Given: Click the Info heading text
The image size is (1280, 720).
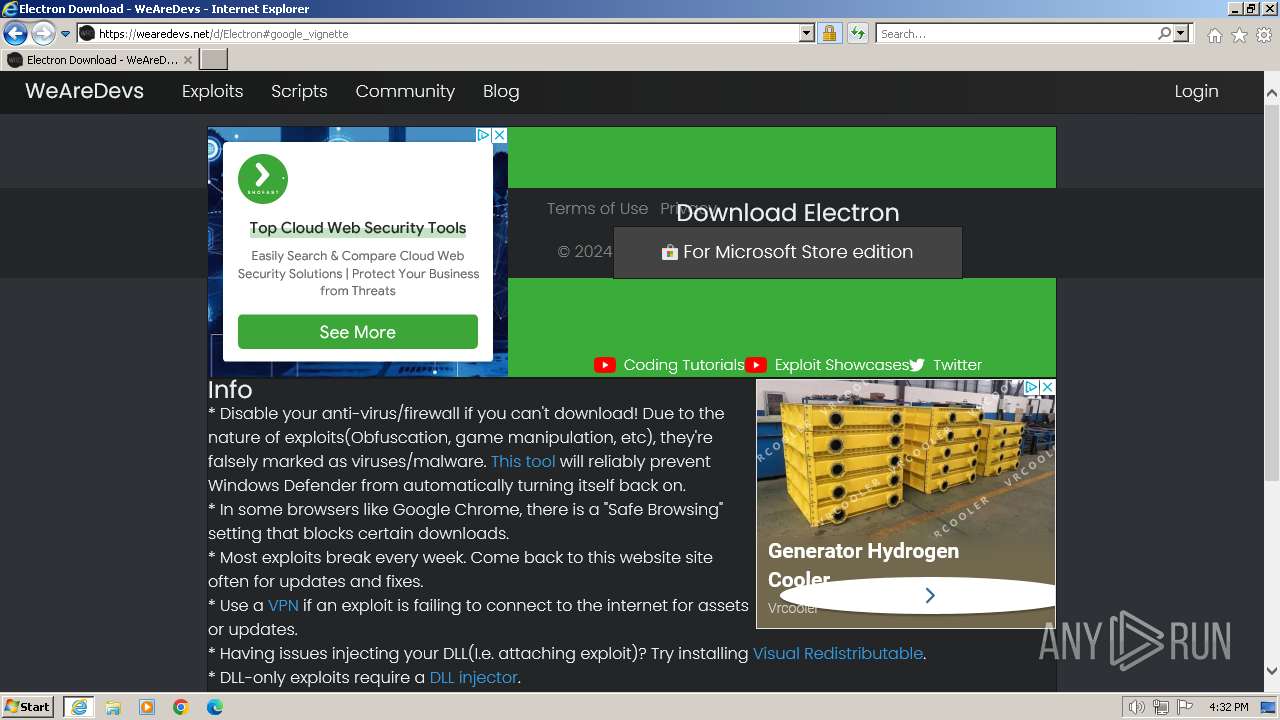Looking at the screenshot, I should point(230,389).
